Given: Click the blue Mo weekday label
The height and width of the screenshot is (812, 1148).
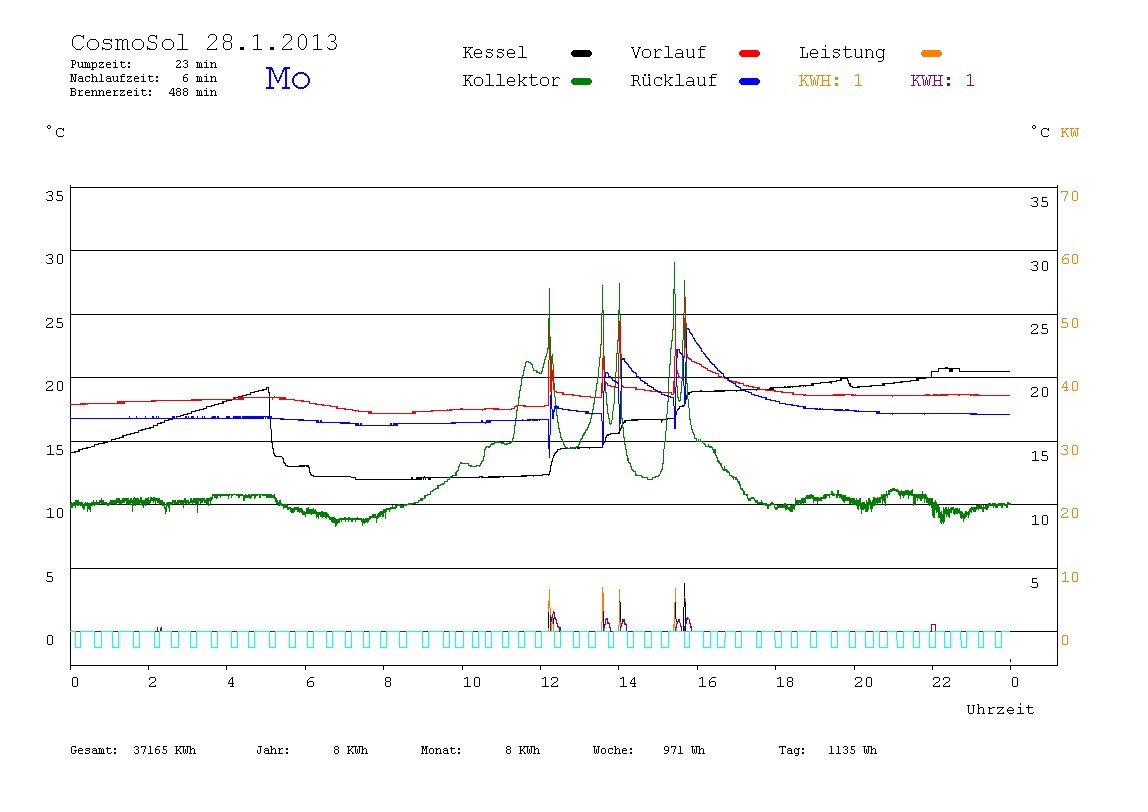Looking at the screenshot, I should pyautogui.click(x=288, y=78).
